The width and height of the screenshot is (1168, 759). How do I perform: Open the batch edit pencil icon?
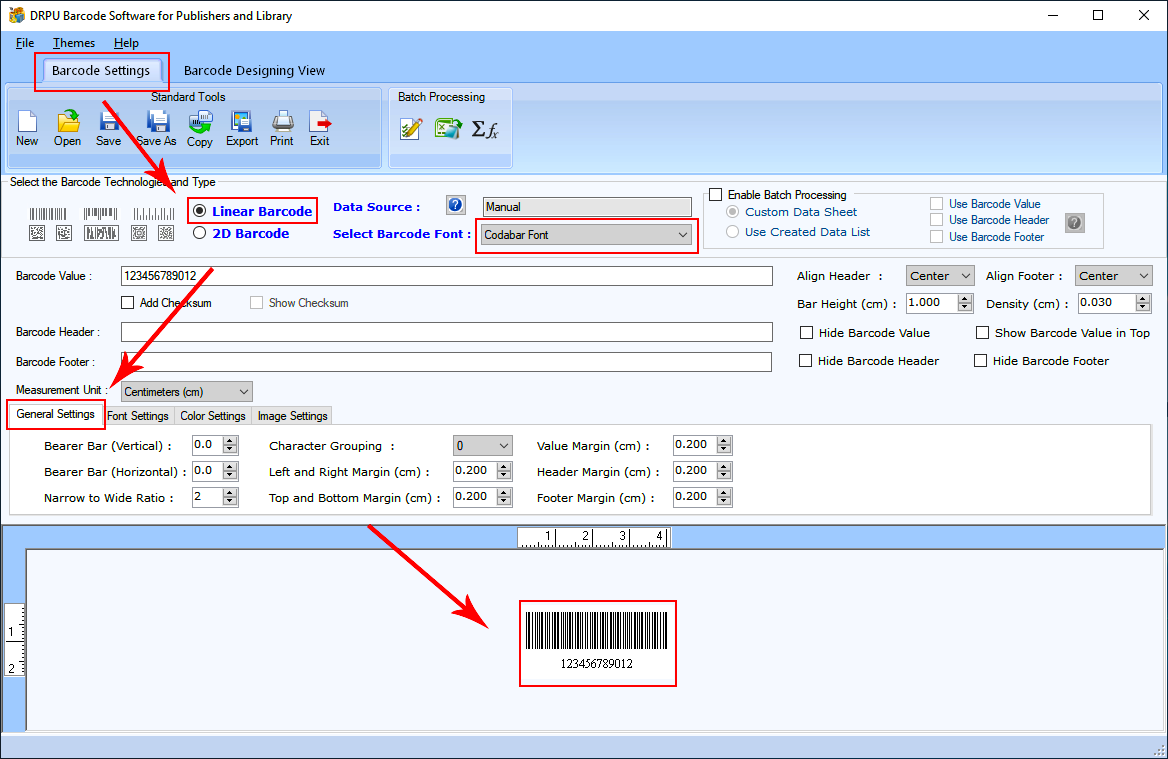[410, 129]
